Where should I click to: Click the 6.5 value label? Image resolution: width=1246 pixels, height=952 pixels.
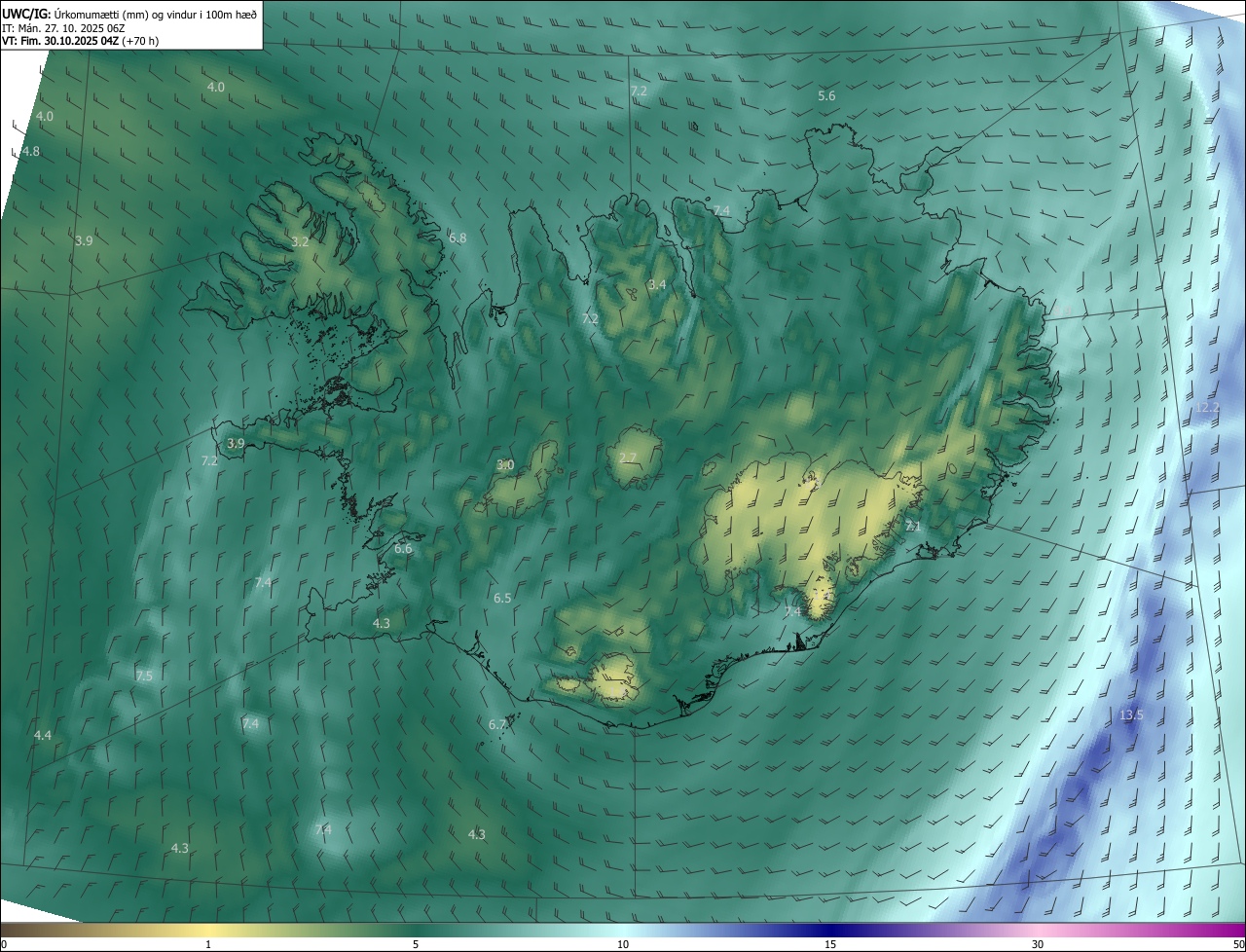(502, 599)
